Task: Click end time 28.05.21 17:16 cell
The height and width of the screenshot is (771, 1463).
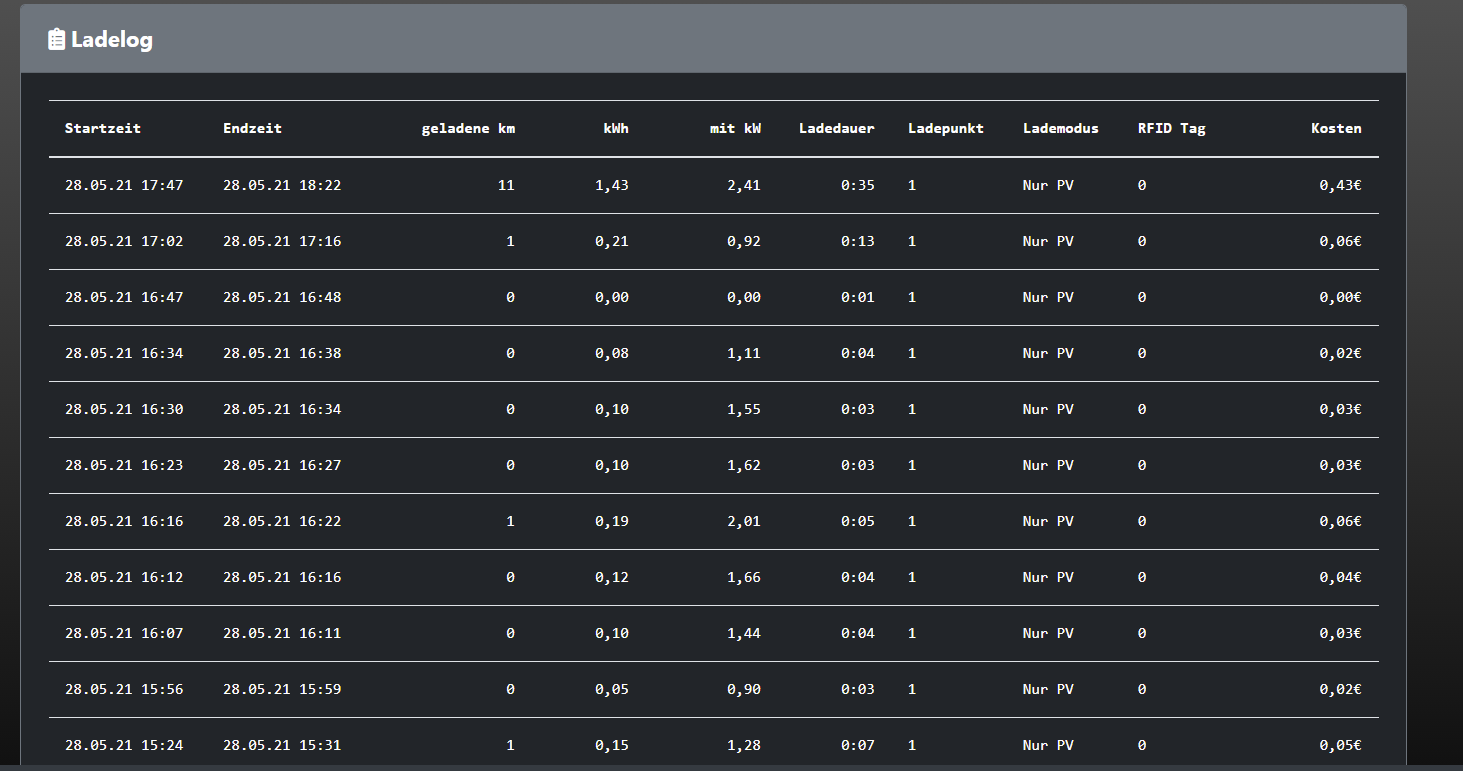Action: (x=282, y=241)
